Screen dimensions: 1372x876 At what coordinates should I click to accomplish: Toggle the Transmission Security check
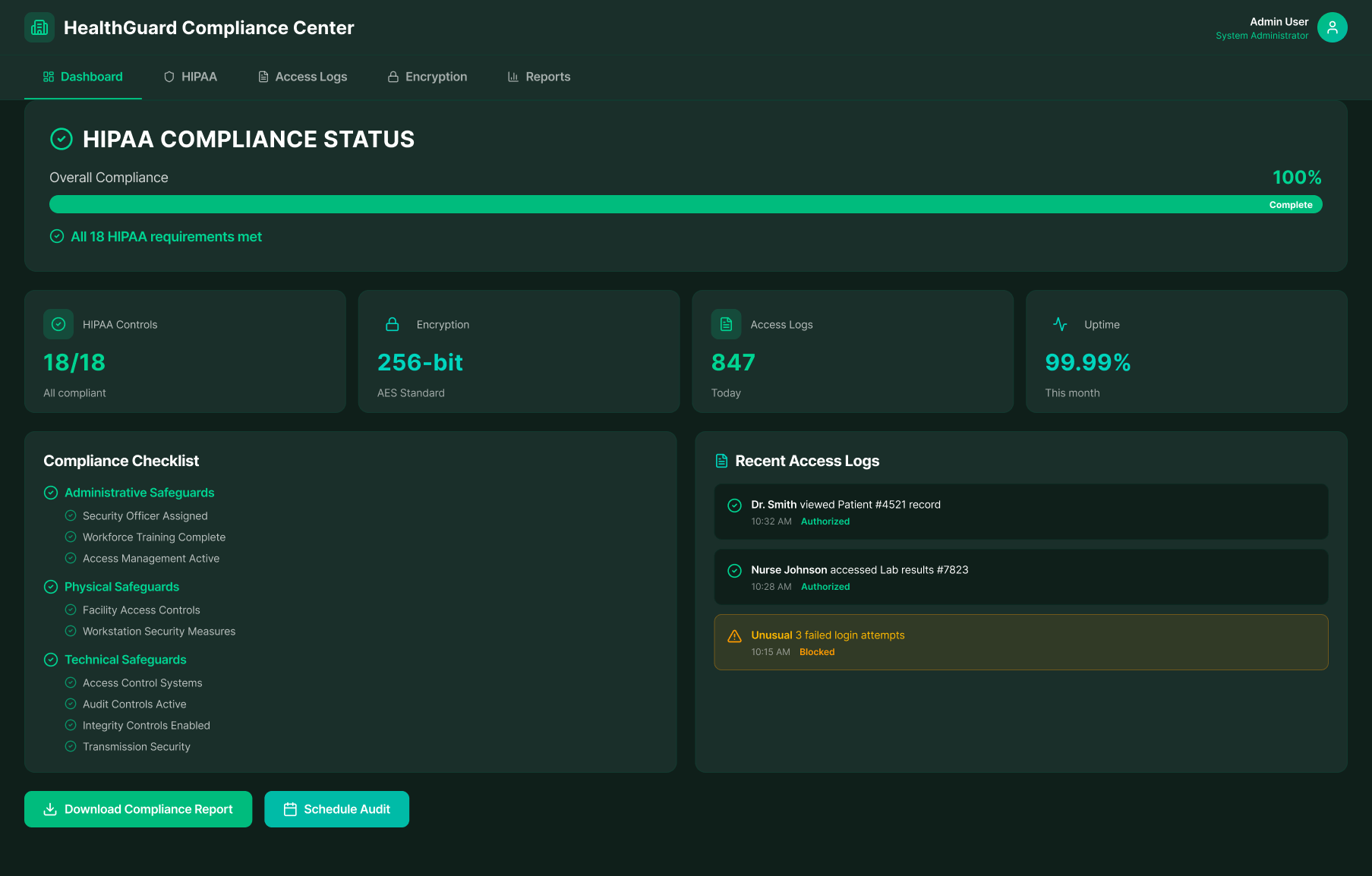71,746
